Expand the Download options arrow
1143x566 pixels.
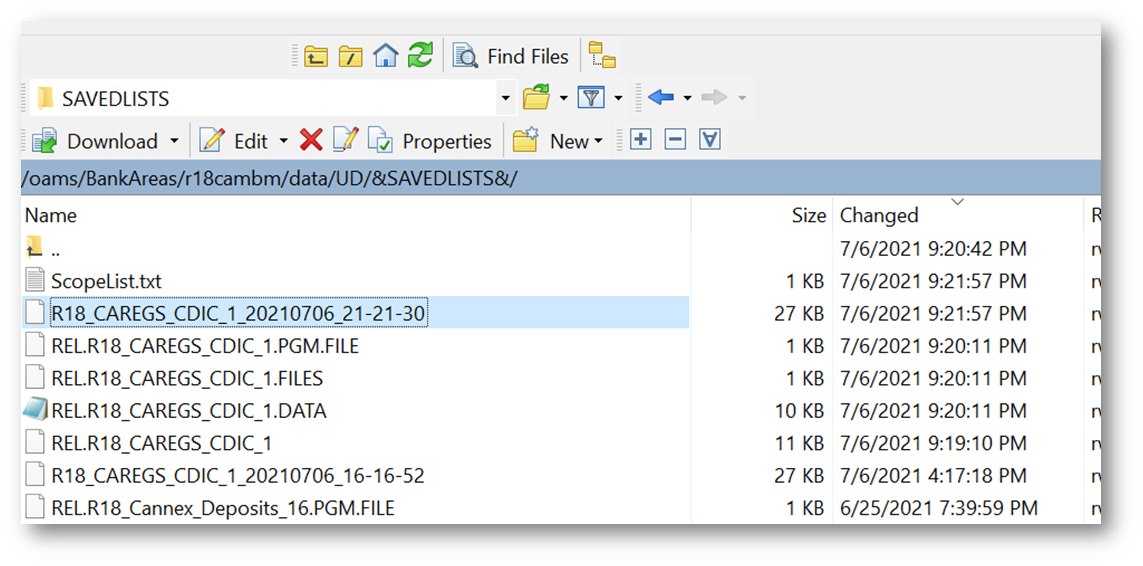(174, 141)
